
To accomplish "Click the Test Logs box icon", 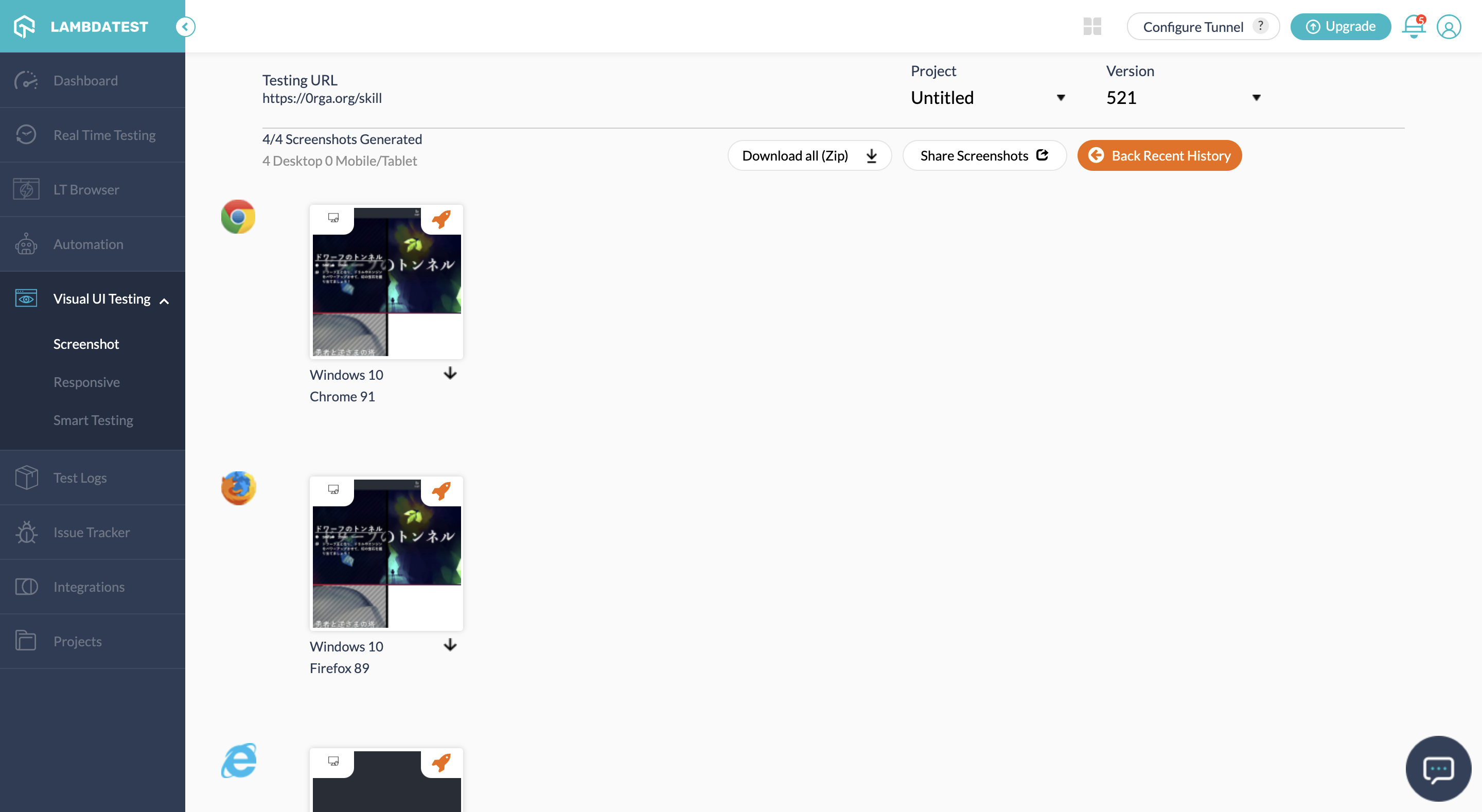I will tap(26, 478).
